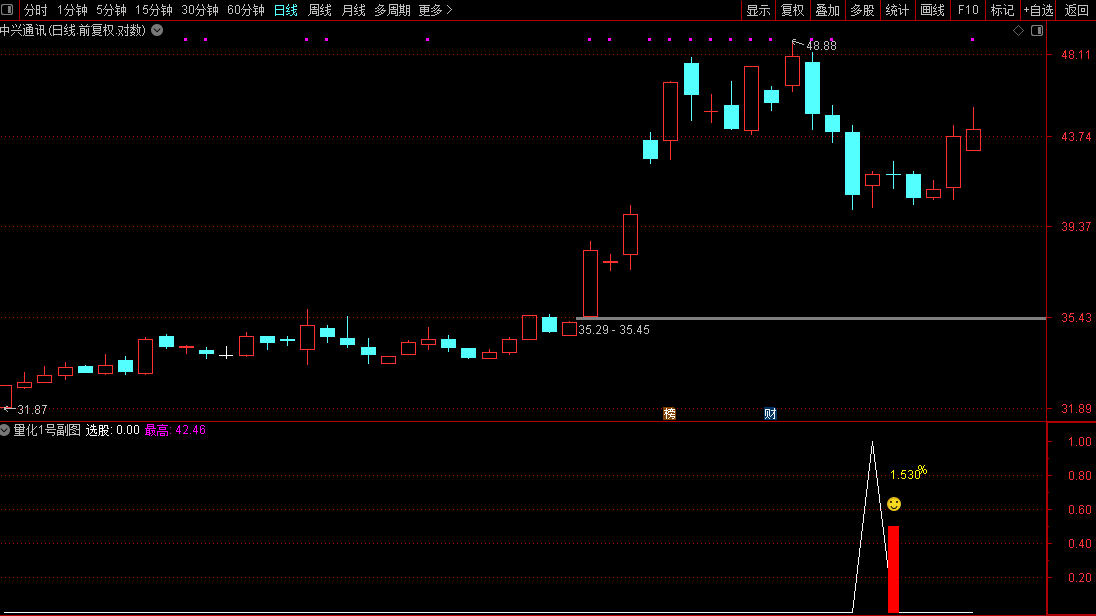This screenshot has width=1096, height=616.
Task: Select the 60分钟 period tab
Action: [246, 10]
